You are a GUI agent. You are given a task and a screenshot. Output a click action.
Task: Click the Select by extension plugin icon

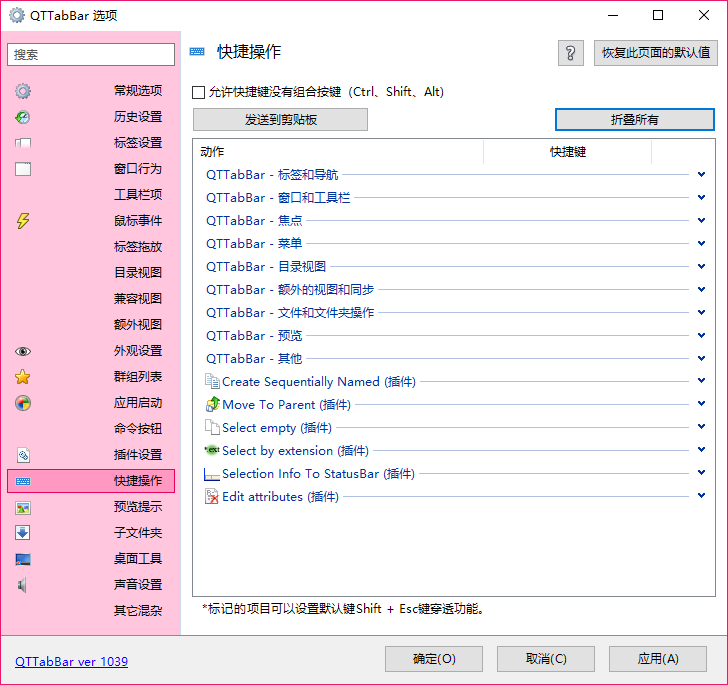coord(212,450)
